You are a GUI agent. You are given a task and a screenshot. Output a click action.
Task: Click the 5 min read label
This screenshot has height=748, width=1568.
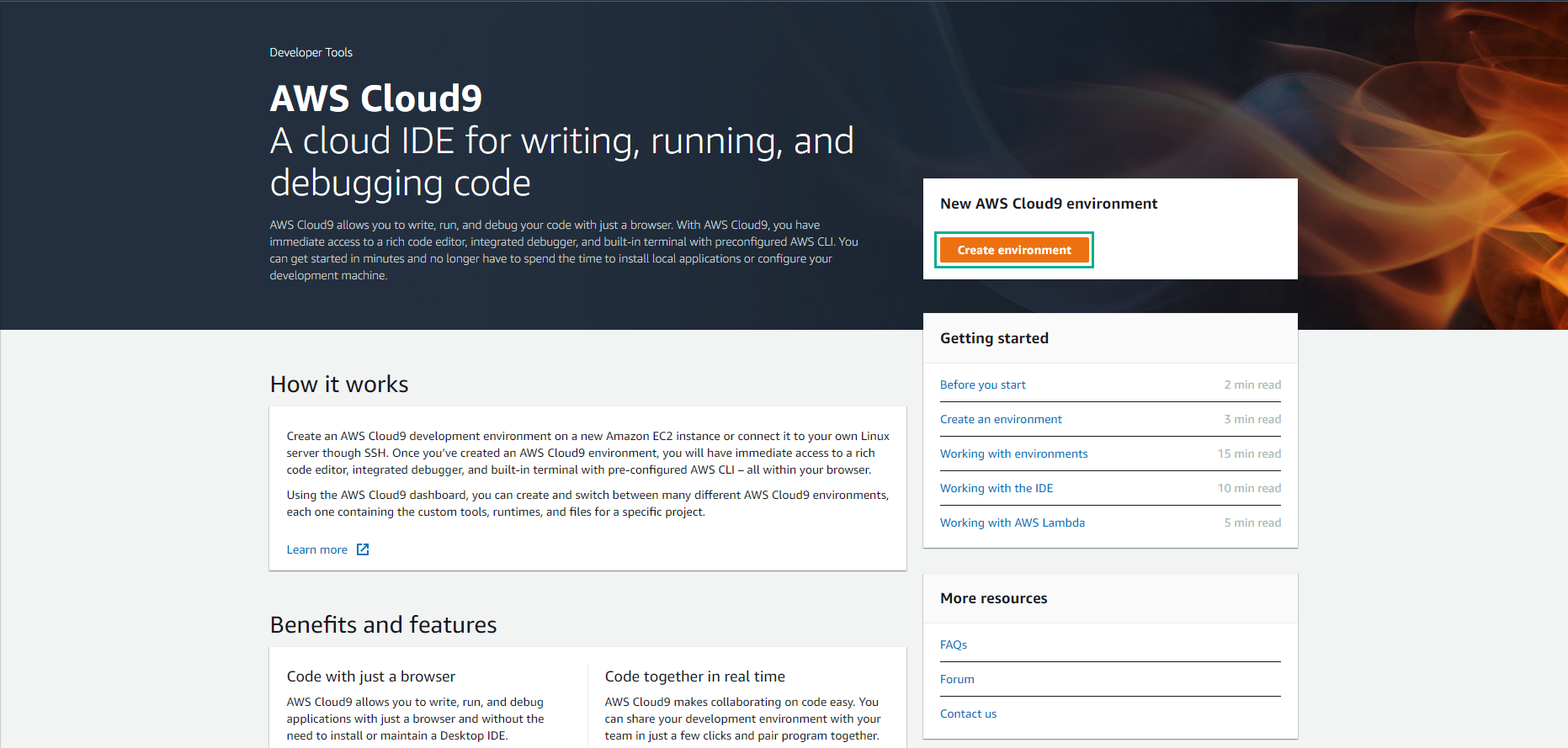pyautogui.click(x=1252, y=523)
